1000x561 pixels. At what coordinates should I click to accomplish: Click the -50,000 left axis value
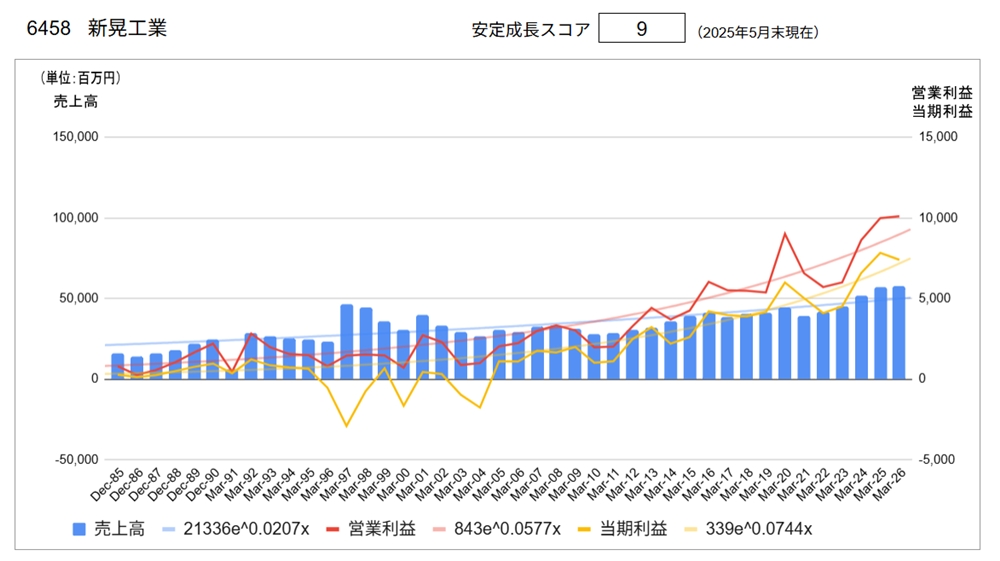(77, 460)
